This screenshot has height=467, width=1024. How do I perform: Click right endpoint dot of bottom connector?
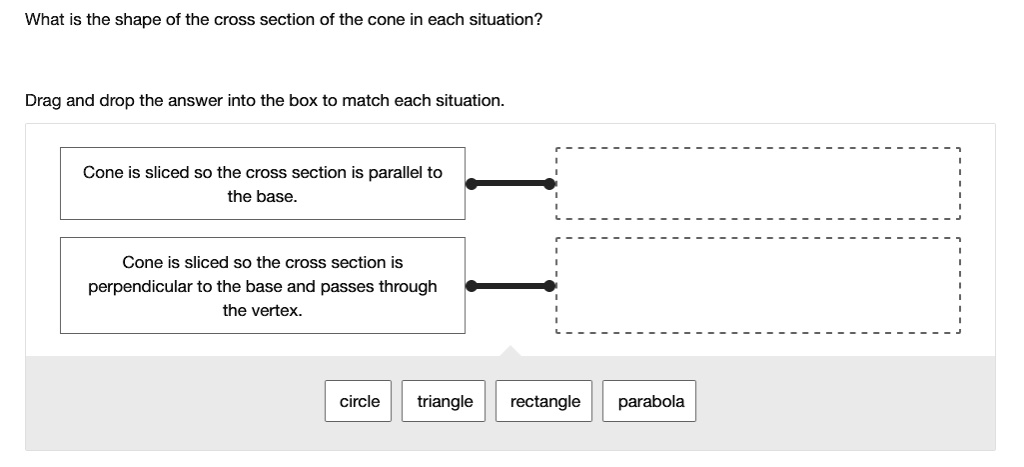[550, 285]
